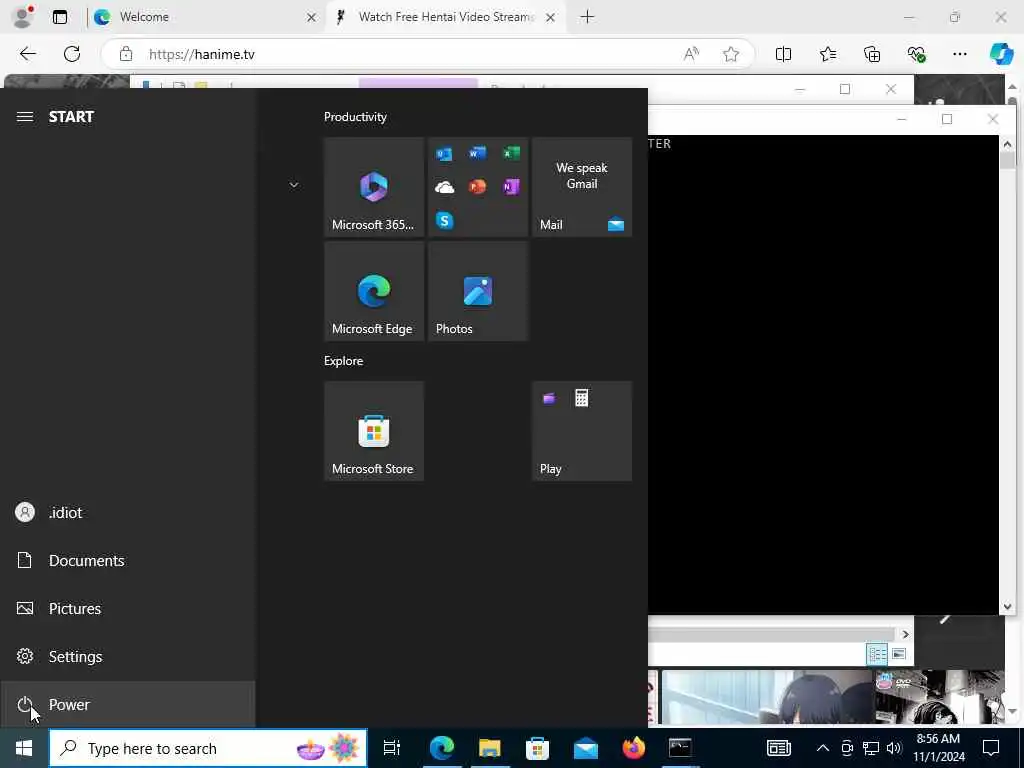This screenshot has height=768, width=1024.
Task: Open Word from the Office tile group
Action: (477, 153)
